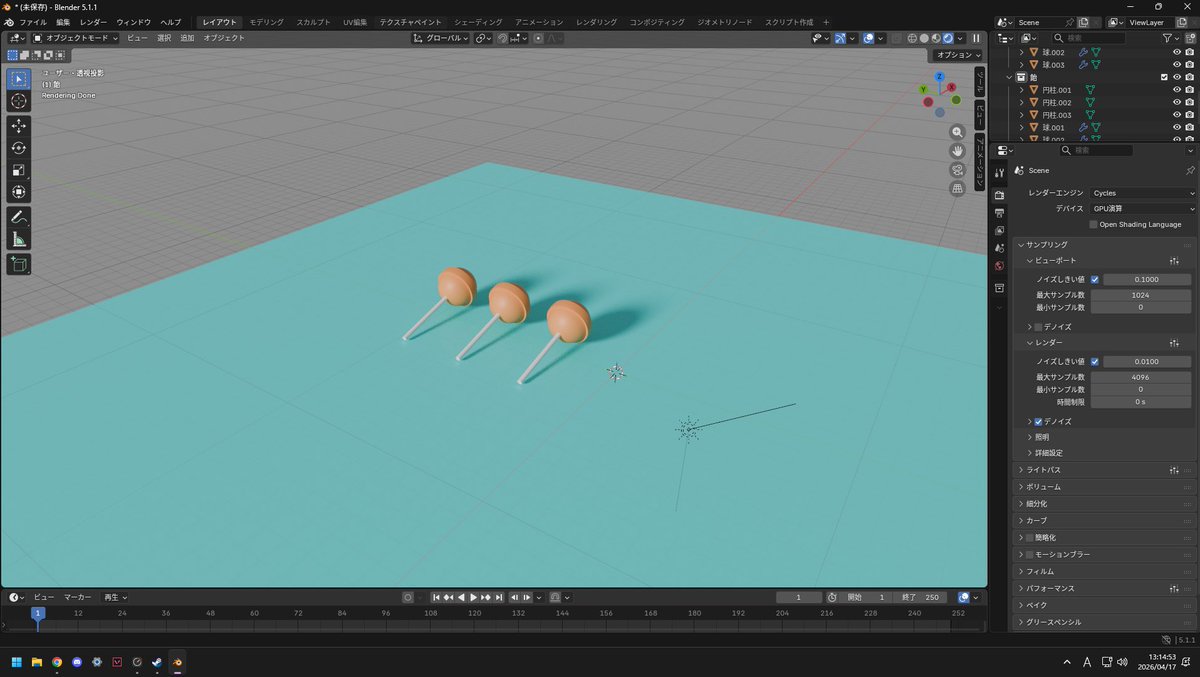Image resolution: width=1200 pixels, height=677 pixels.
Task: Click the pan view hand icon
Action: pyautogui.click(x=957, y=150)
